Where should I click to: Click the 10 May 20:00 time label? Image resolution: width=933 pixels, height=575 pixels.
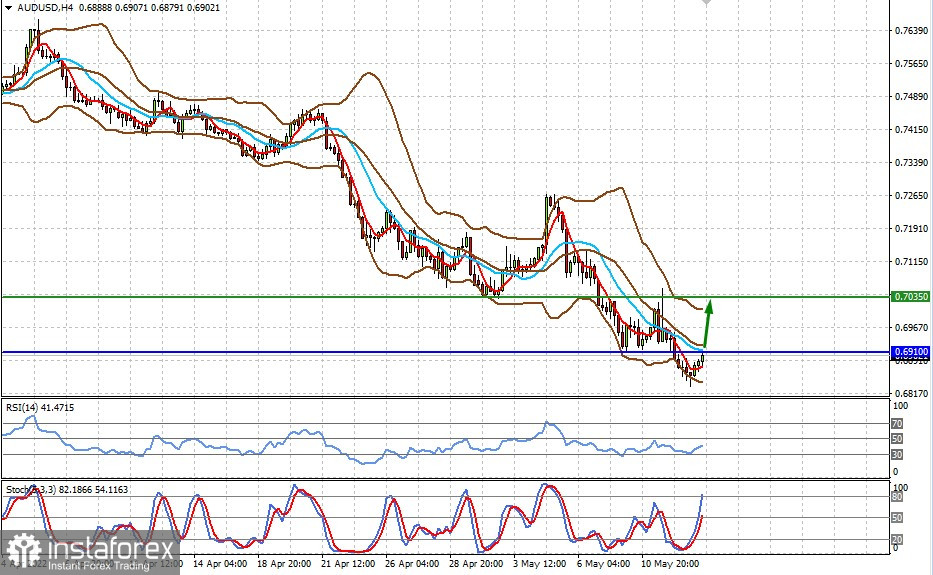click(x=669, y=563)
